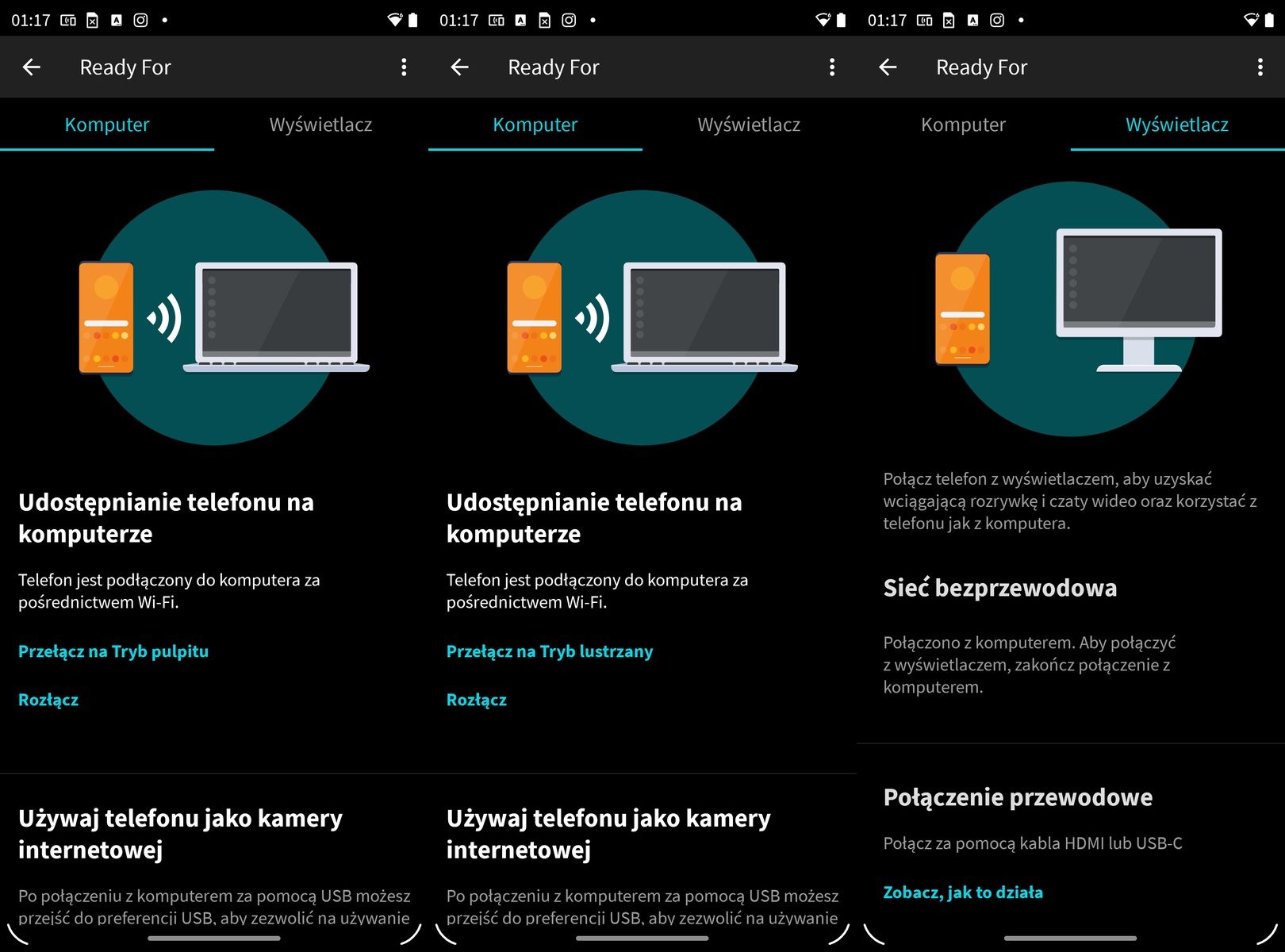
Task: Switch to the Wyświetlacz tab in the left screen
Action: tap(321, 125)
